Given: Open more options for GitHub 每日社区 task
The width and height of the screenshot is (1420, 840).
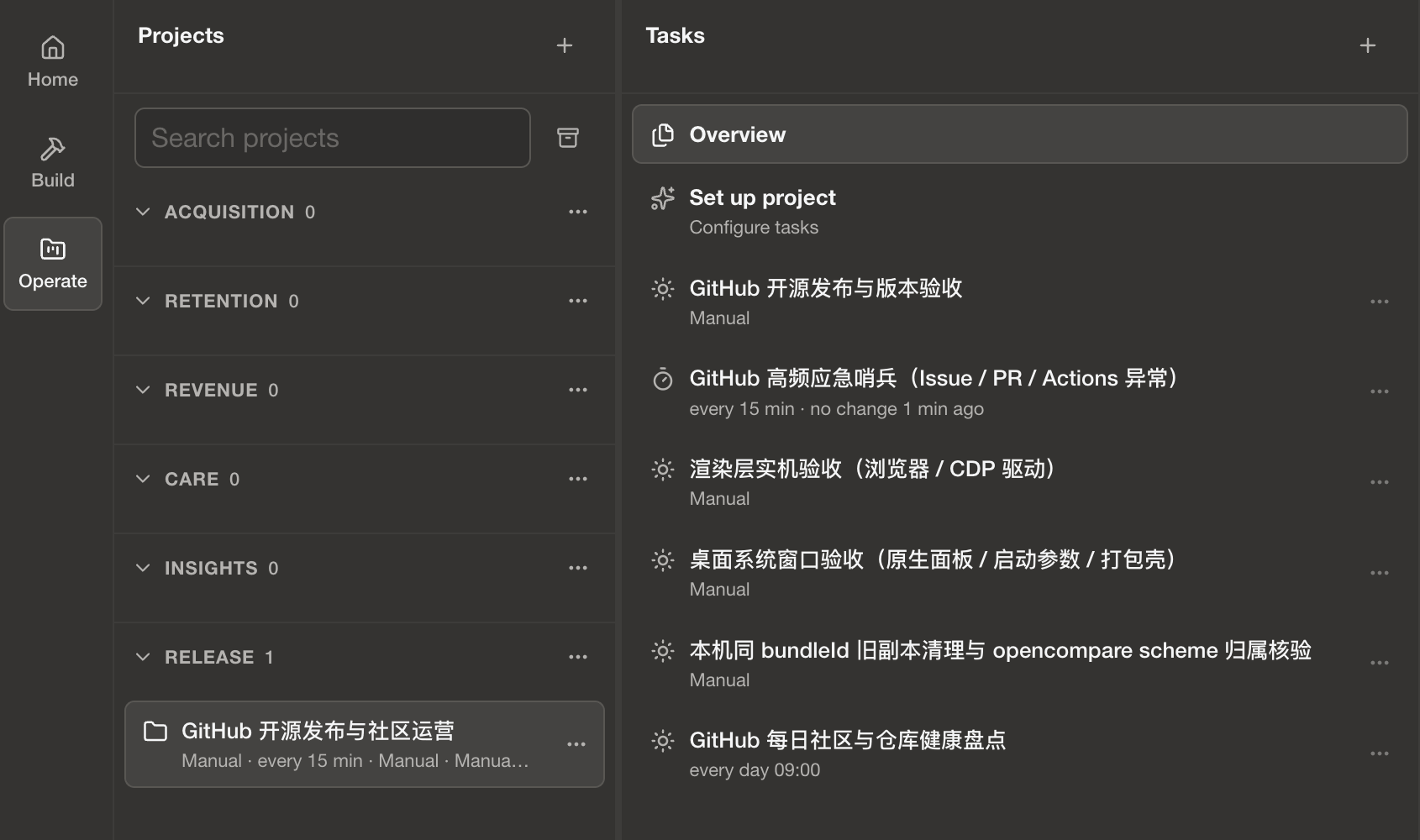Looking at the screenshot, I should [1380, 753].
